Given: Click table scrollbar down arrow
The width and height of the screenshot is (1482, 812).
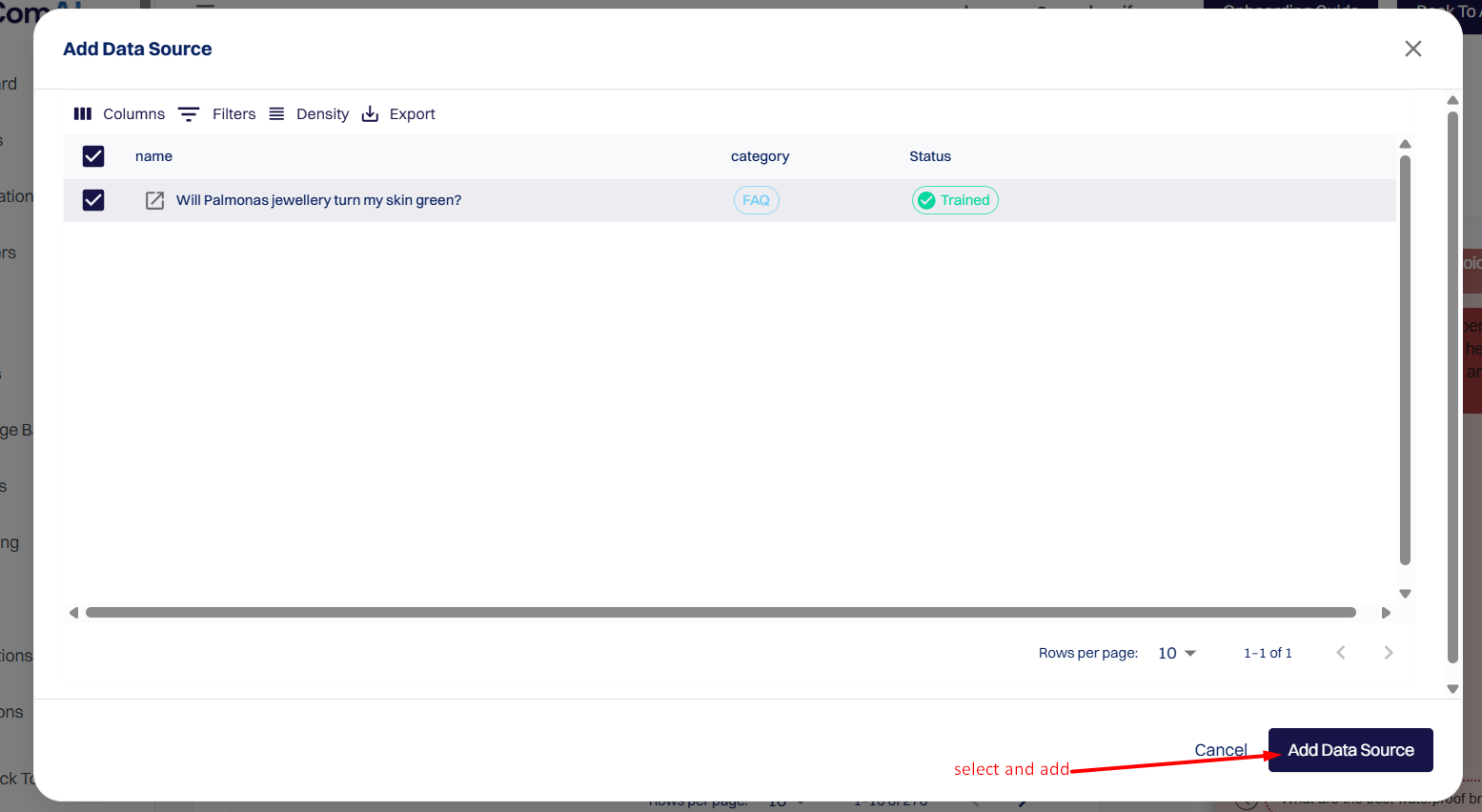Looking at the screenshot, I should point(1405,594).
